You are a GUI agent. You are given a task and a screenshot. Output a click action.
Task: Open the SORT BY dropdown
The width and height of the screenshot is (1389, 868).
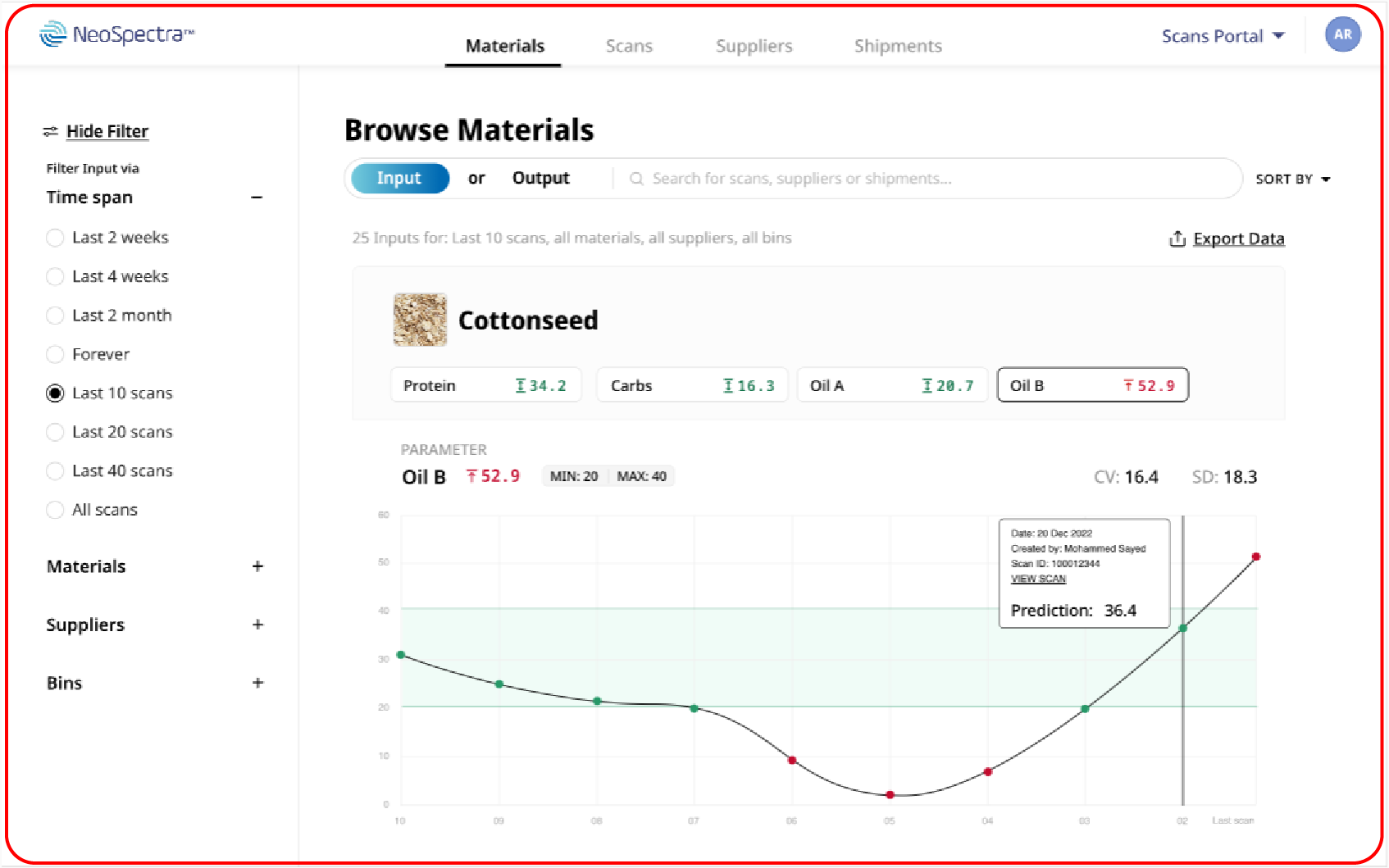pyautogui.click(x=1292, y=179)
